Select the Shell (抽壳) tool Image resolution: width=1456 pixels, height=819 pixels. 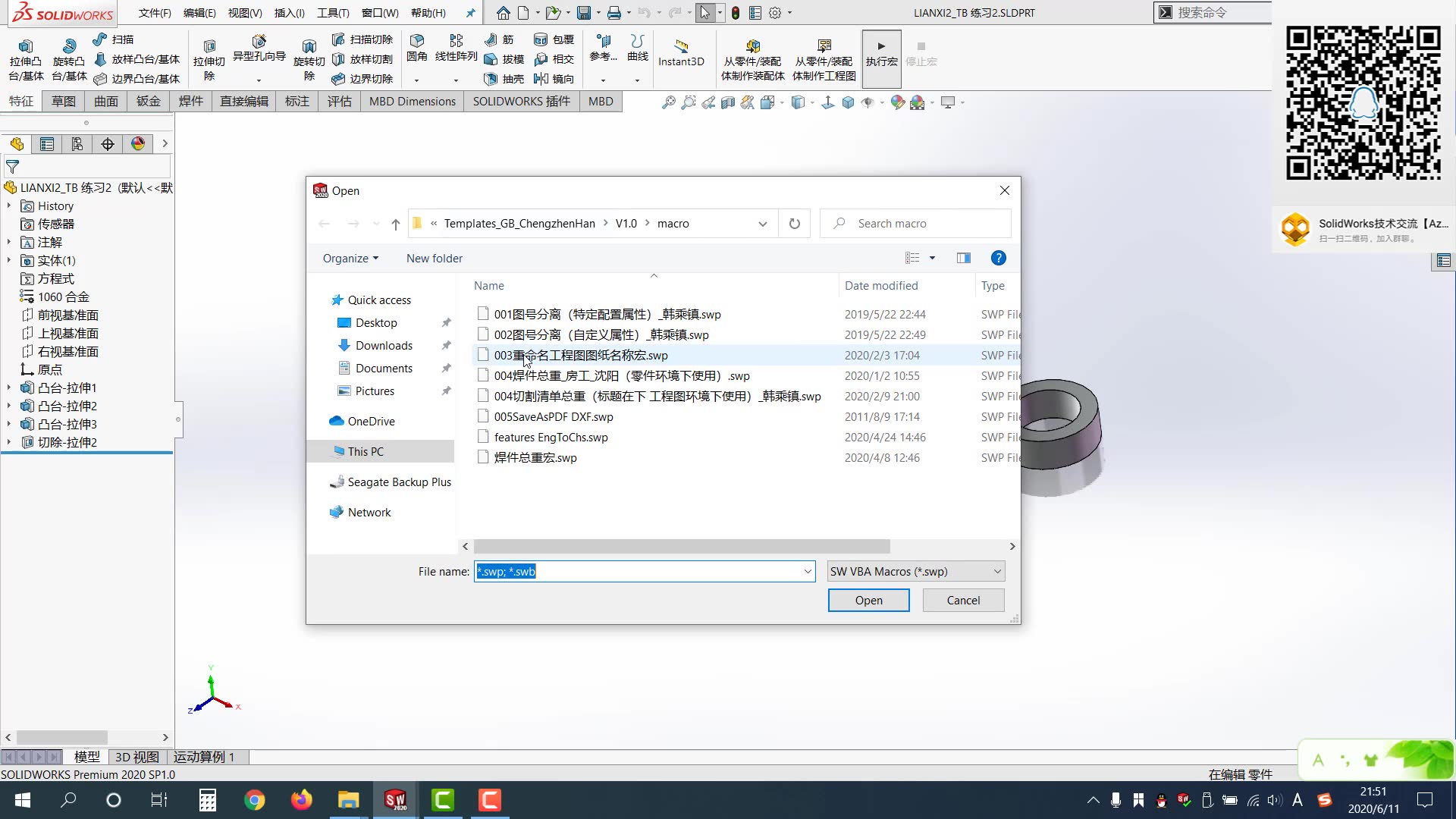(x=504, y=79)
